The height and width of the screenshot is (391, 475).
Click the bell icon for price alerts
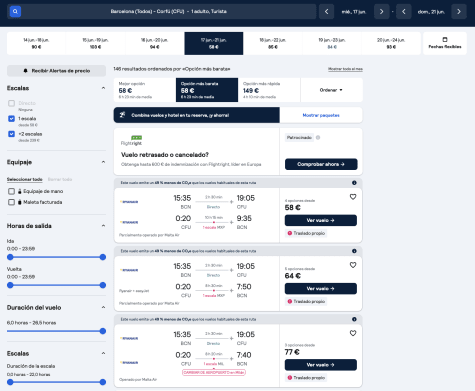(25, 71)
